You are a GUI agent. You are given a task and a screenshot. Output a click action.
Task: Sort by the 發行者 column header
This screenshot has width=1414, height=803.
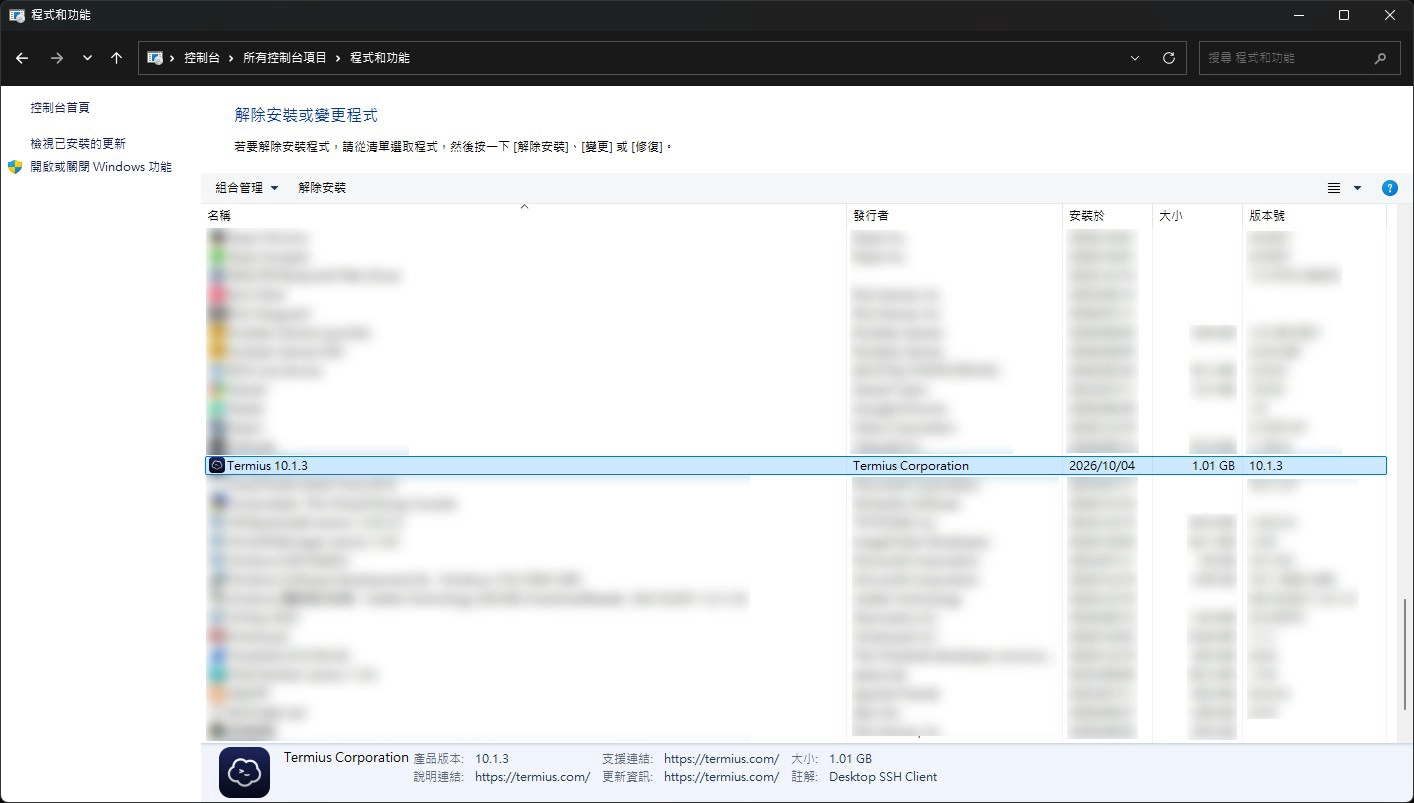(954, 216)
